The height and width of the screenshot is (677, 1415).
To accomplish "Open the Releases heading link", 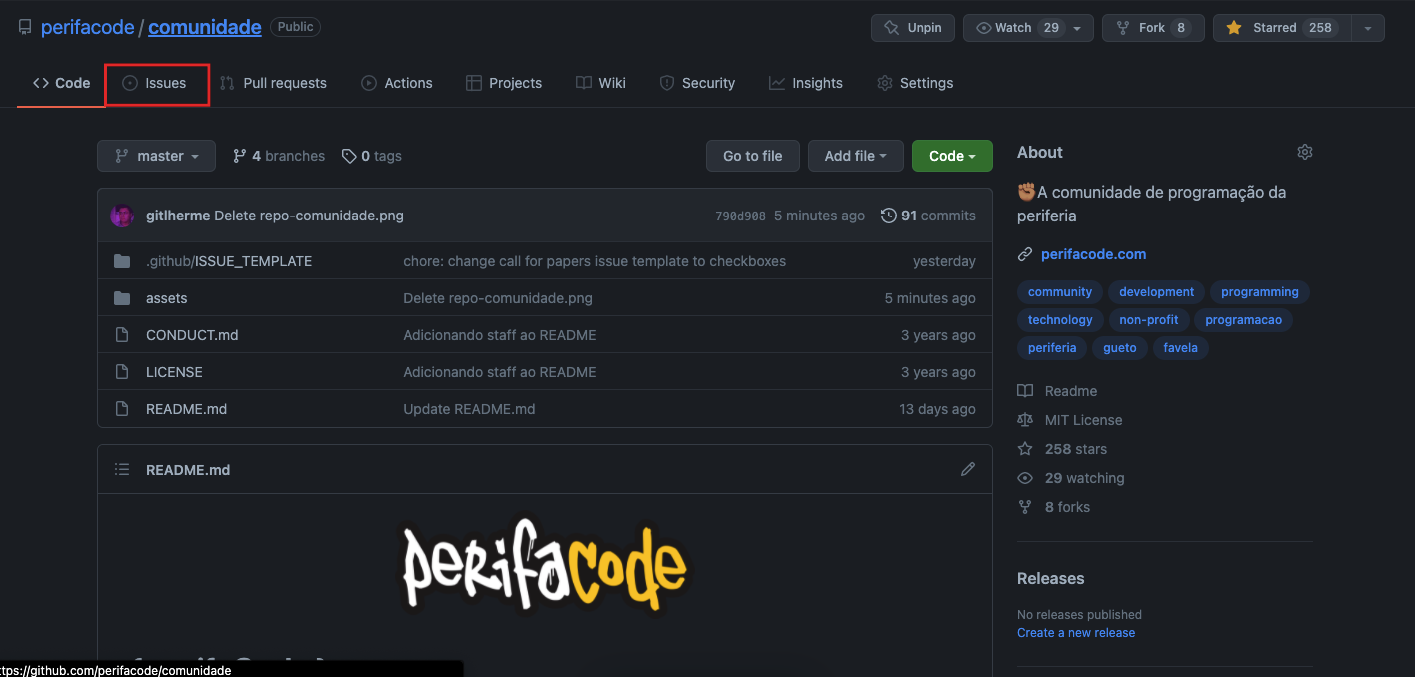I will coord(1050,578).
